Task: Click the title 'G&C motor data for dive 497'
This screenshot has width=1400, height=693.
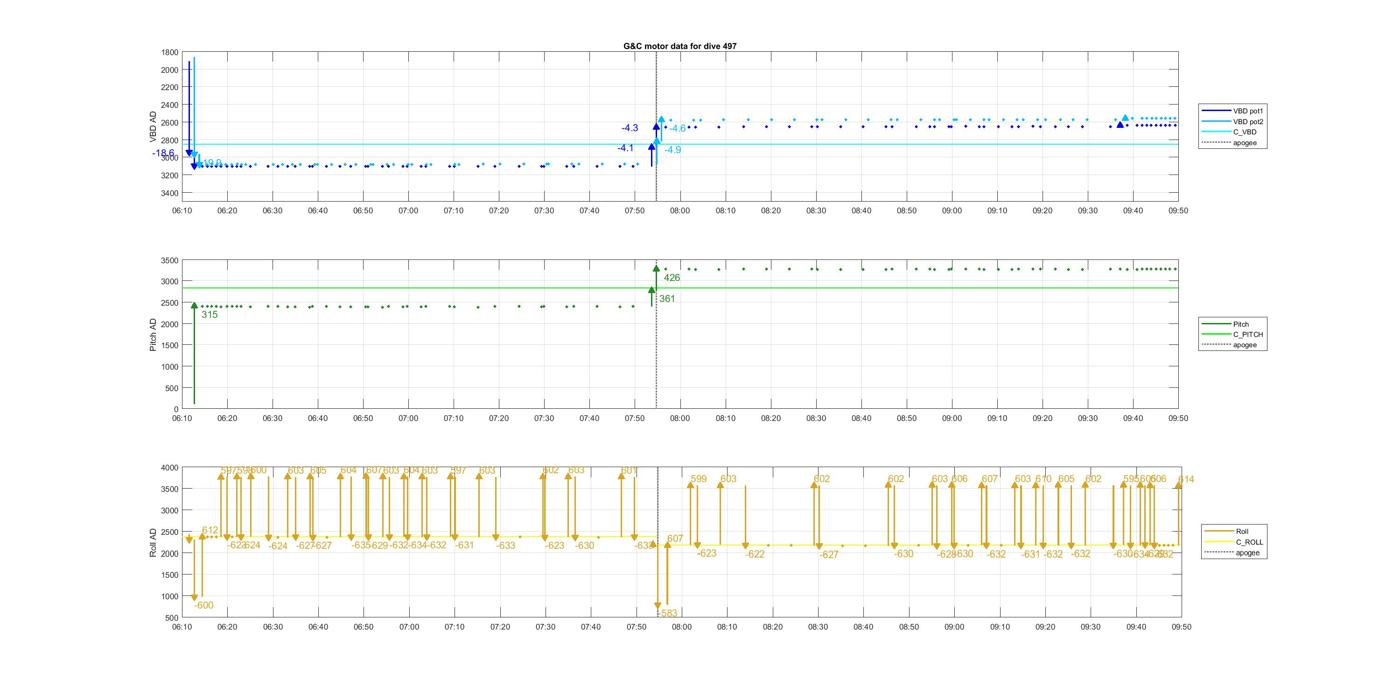Action: (680, 46)
